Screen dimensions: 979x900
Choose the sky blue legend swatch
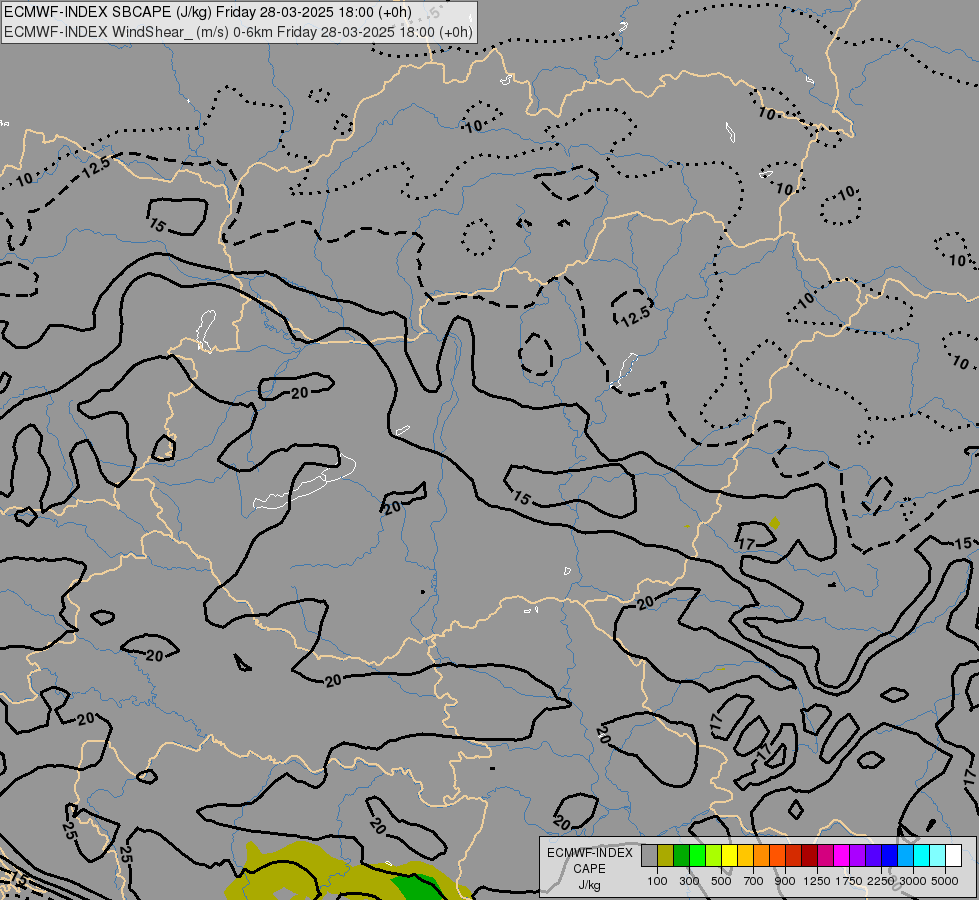pos(905,856)
